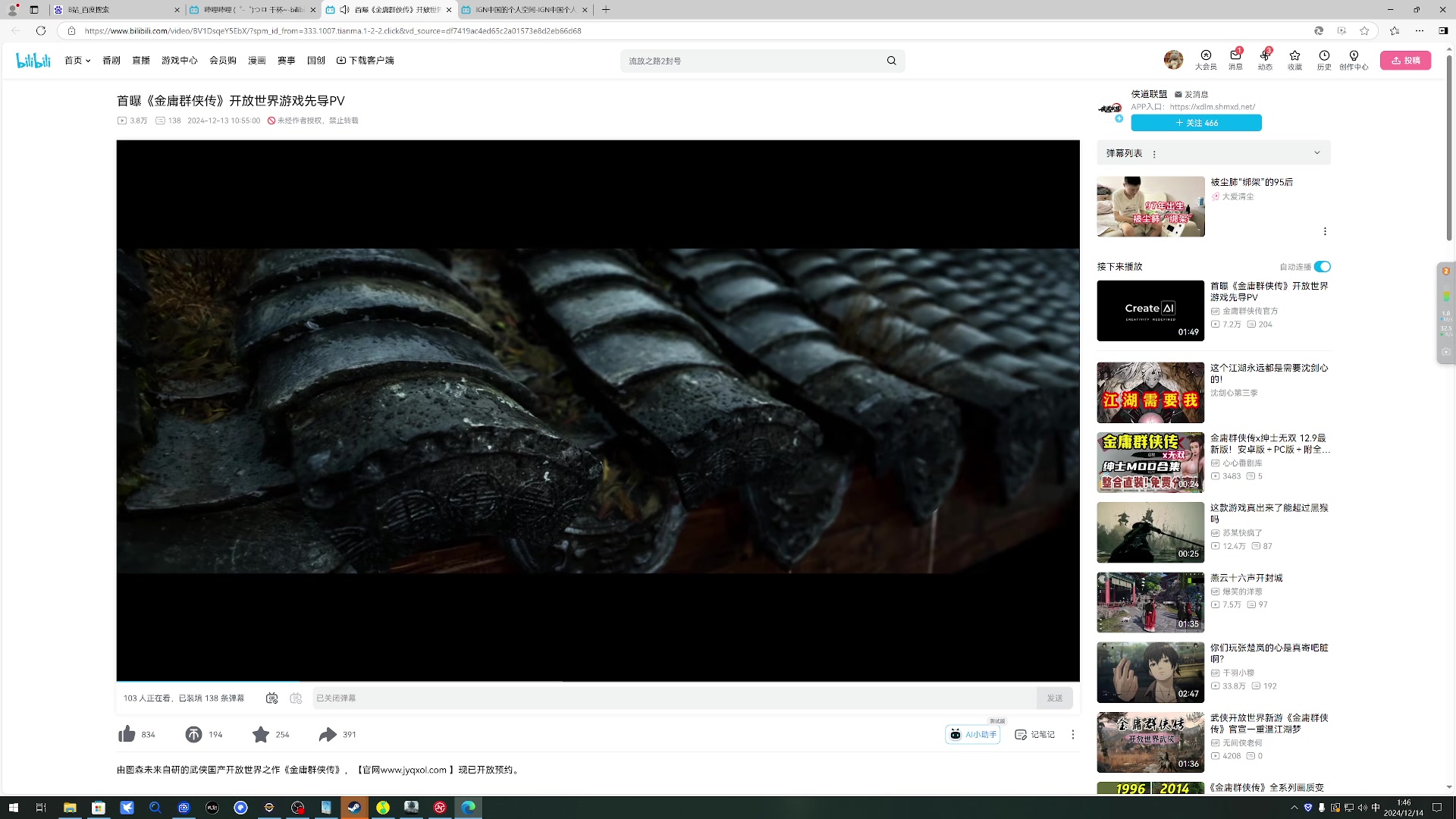1456x819 pixels.
Task: Open File Explorer from the taskbar
Action: (70, 808)
